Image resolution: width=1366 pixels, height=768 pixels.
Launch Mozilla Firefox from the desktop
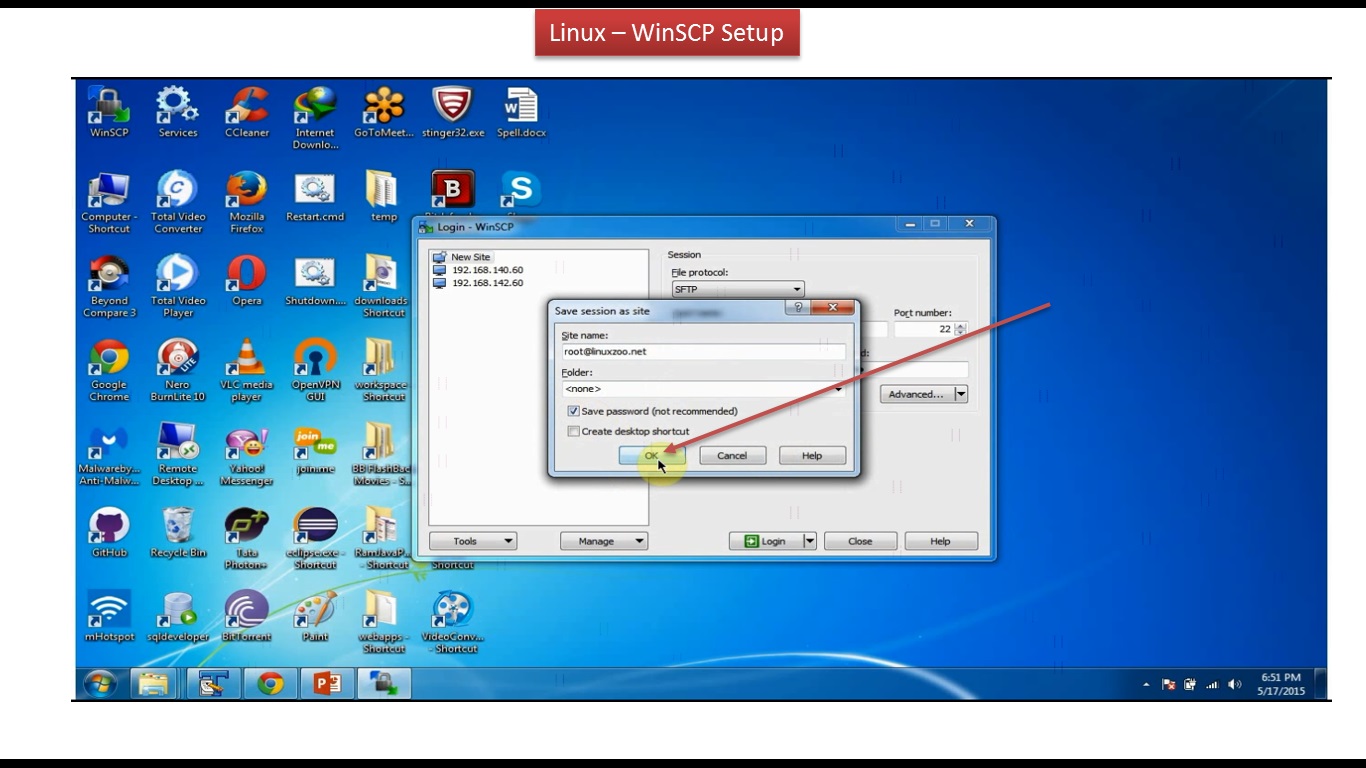tap(247, 202)
